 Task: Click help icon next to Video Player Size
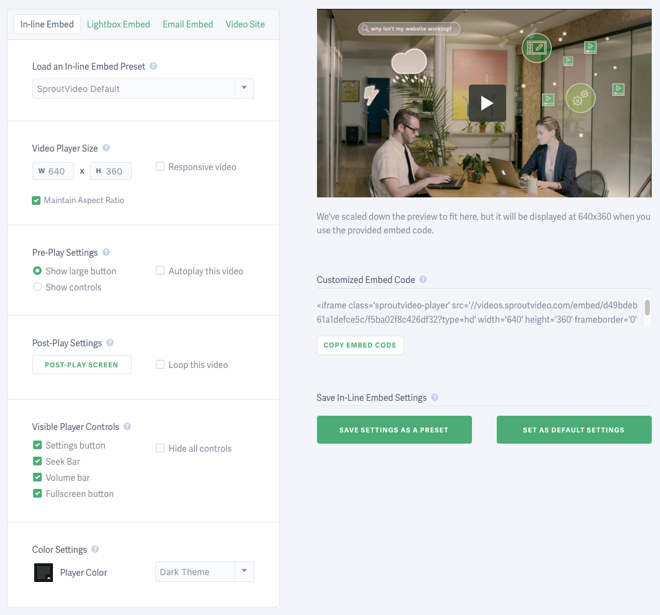coord(106,148)
